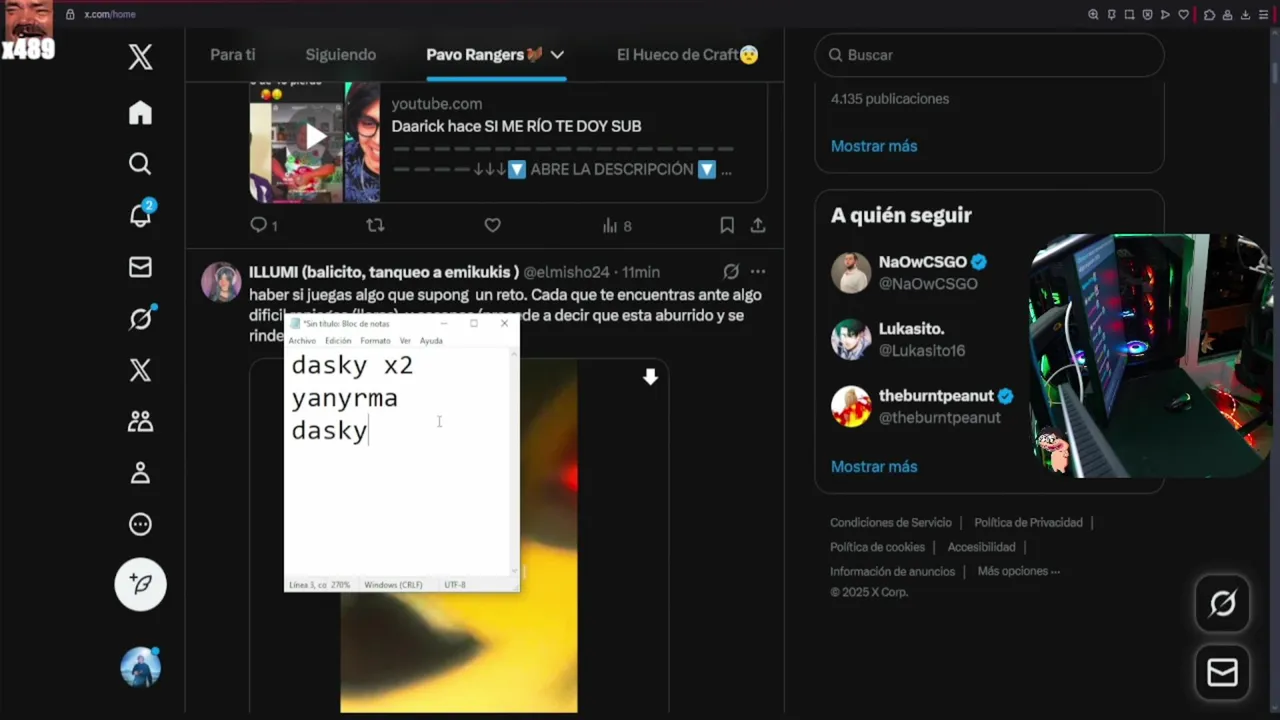Repost the Daarick YouTube post
Image resolution: width=1280 pixels, height=720 pixels.
tap(375, 226)
